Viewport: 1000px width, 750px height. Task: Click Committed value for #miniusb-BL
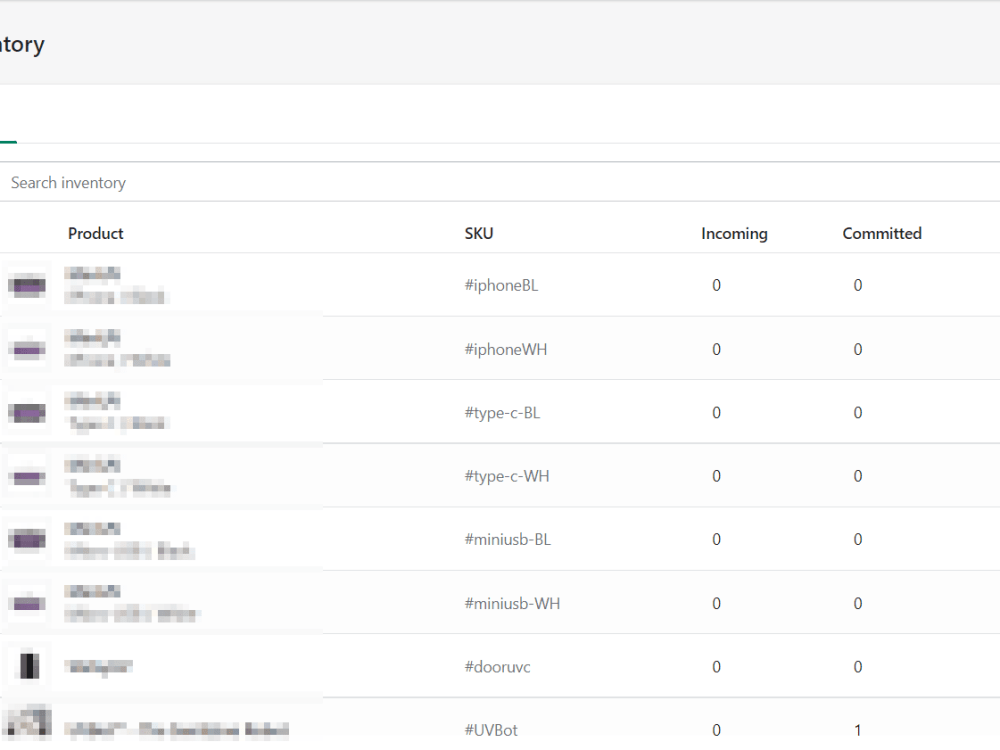(858, 540)
